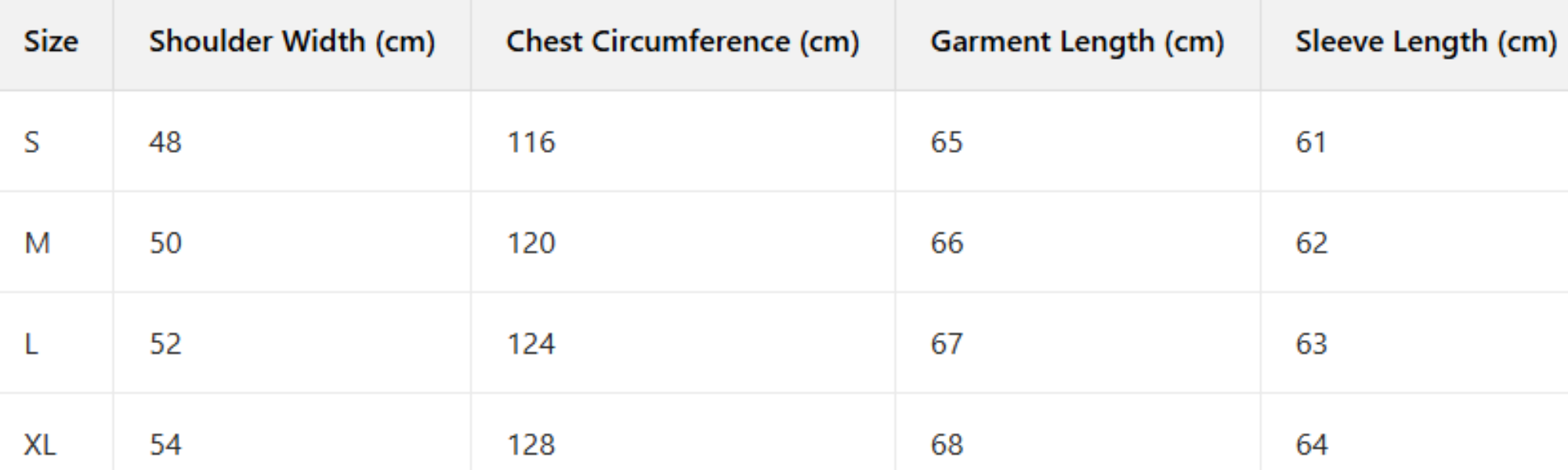
Task: Click shoulder width value 48
Action: [x=165, y=143]
